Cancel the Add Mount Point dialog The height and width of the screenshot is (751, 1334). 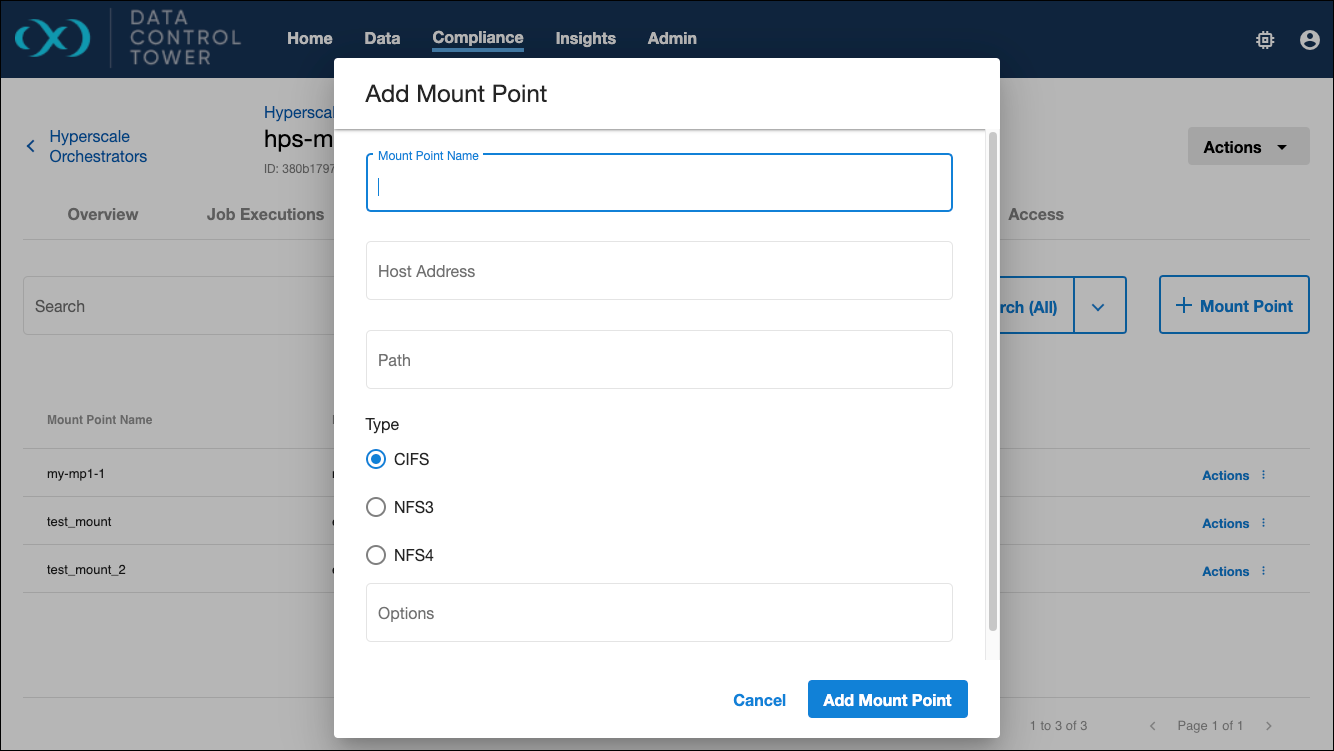(759, 700)
